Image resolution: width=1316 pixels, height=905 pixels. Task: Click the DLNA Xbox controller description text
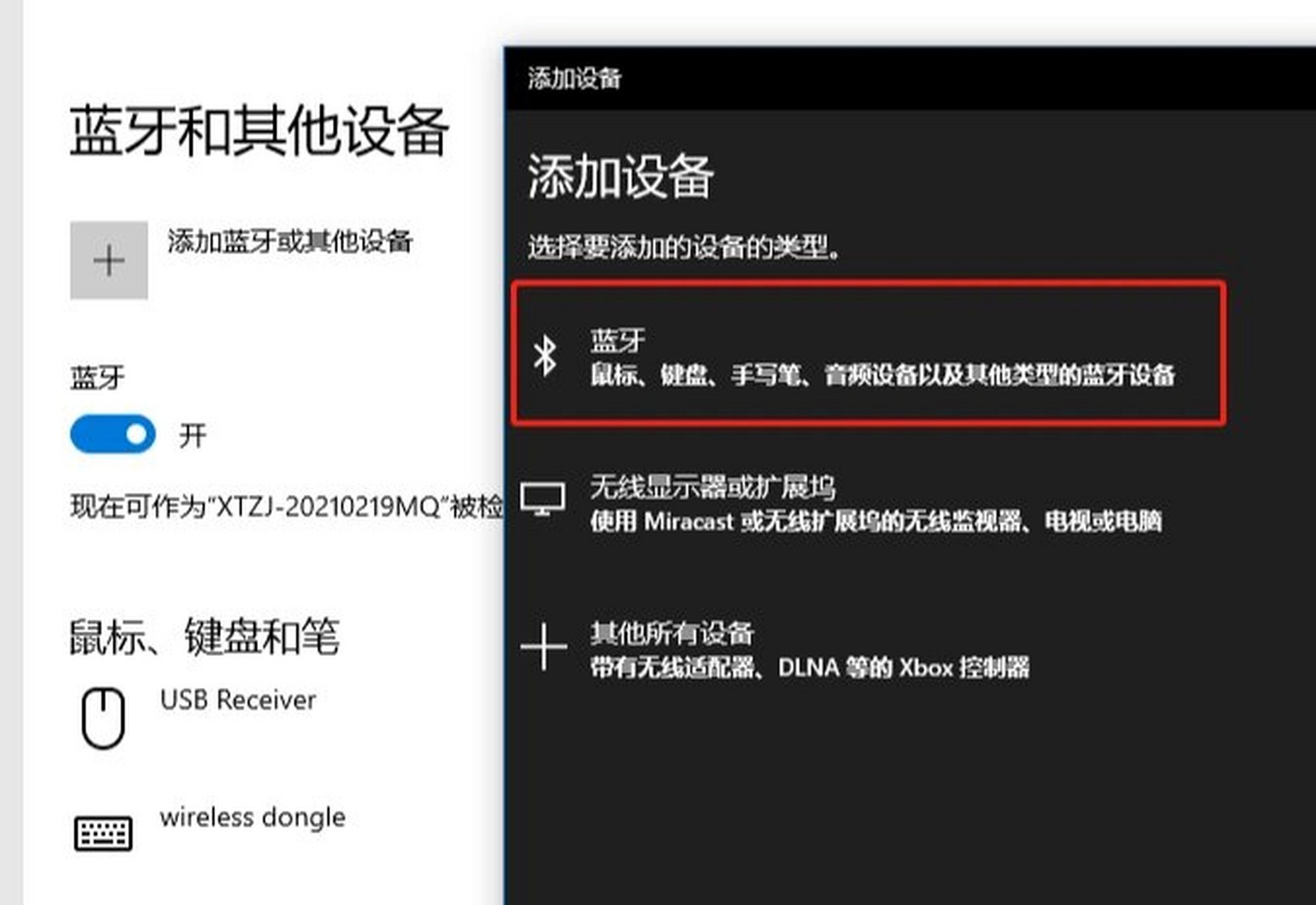(810, 667)
